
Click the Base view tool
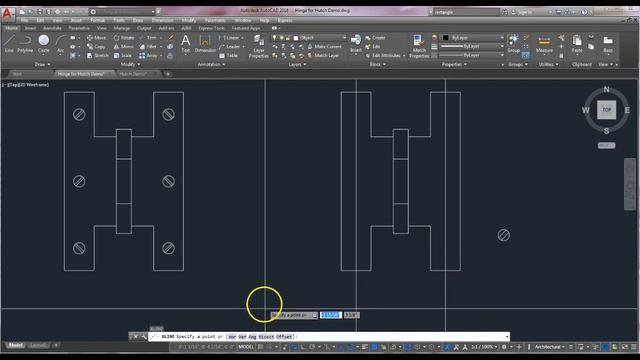point(608,44)
